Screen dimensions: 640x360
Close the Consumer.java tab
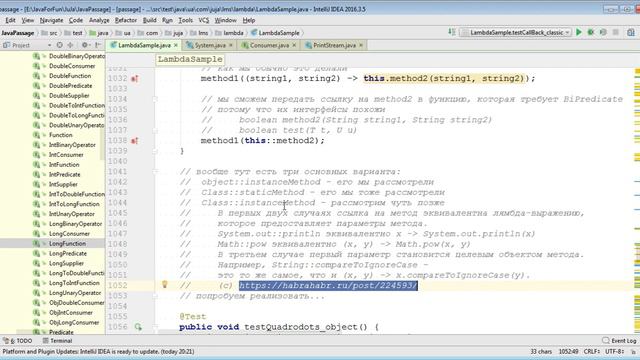[294, 45]
